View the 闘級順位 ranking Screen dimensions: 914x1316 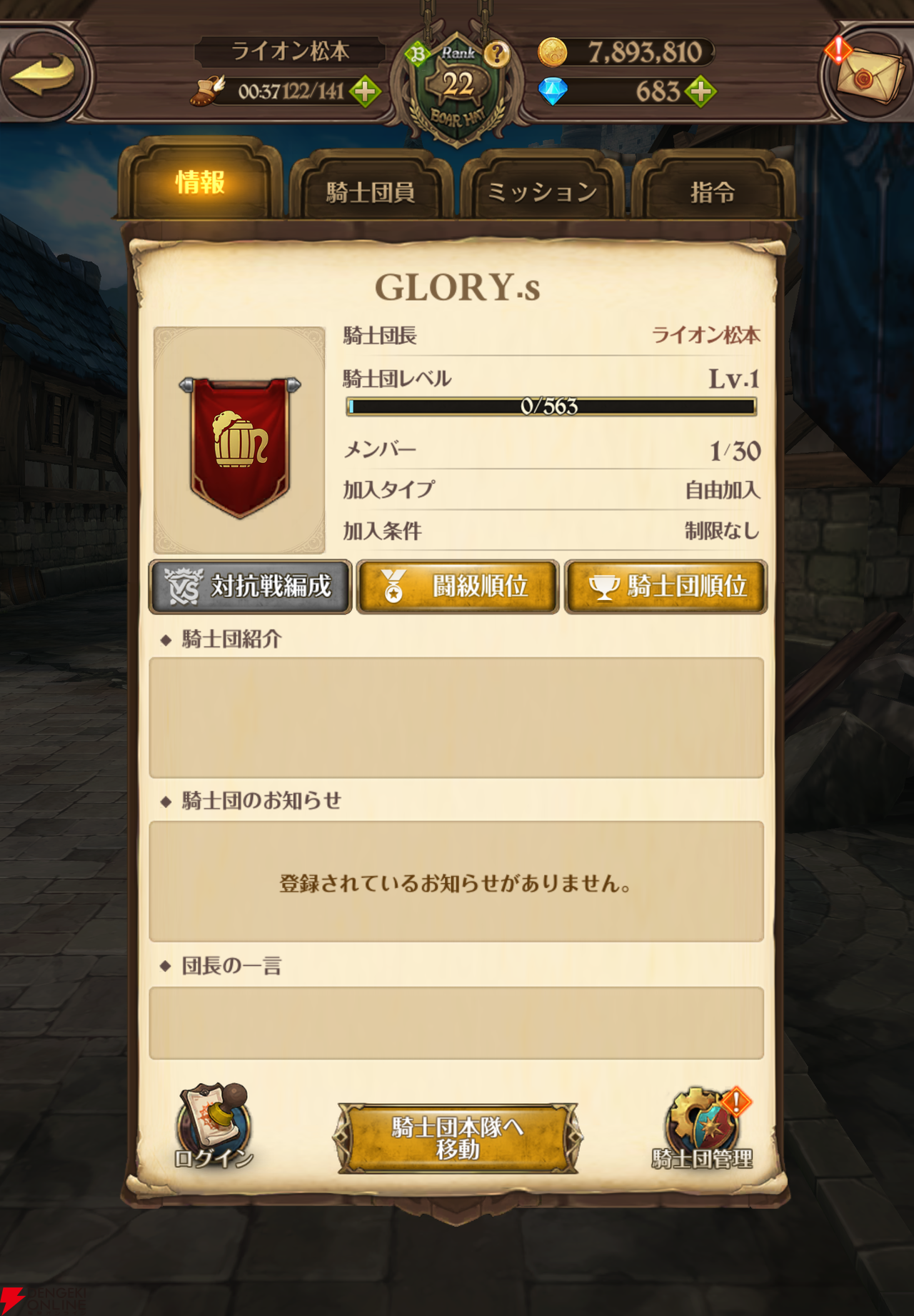pyautogui.click(x=458, y=587)
